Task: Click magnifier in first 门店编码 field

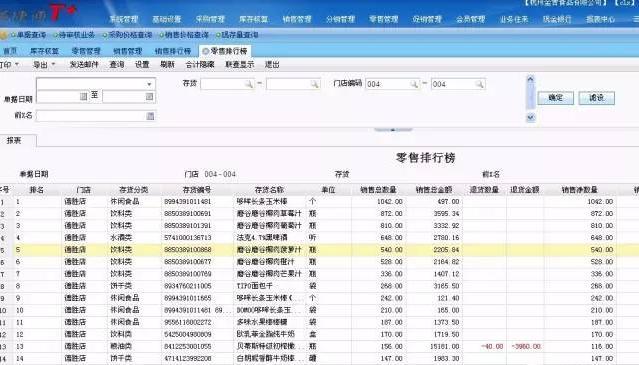Action: pos(414,84)
